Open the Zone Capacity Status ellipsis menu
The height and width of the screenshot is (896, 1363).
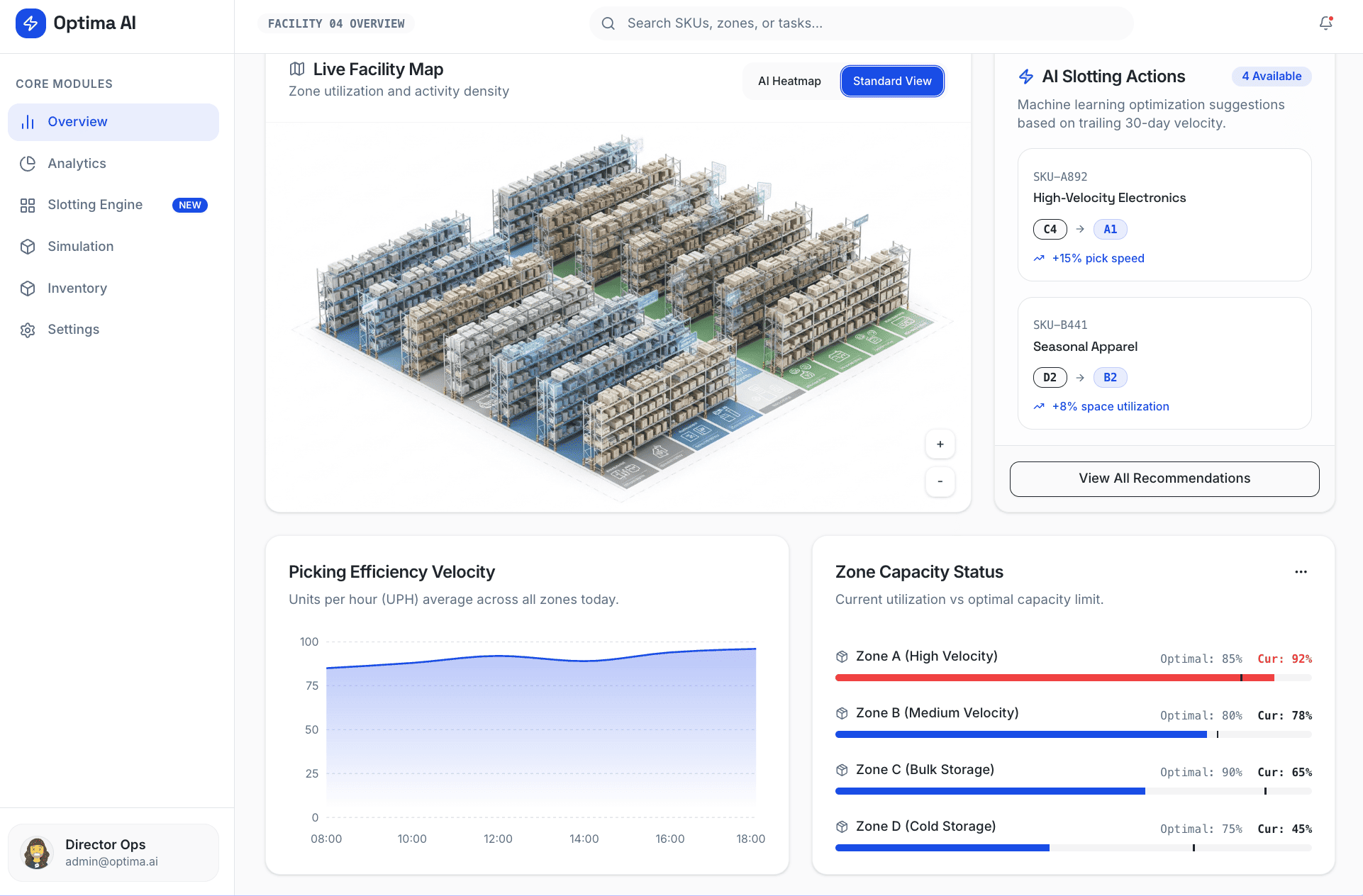pyautogui.click(x=1301, y=572)
